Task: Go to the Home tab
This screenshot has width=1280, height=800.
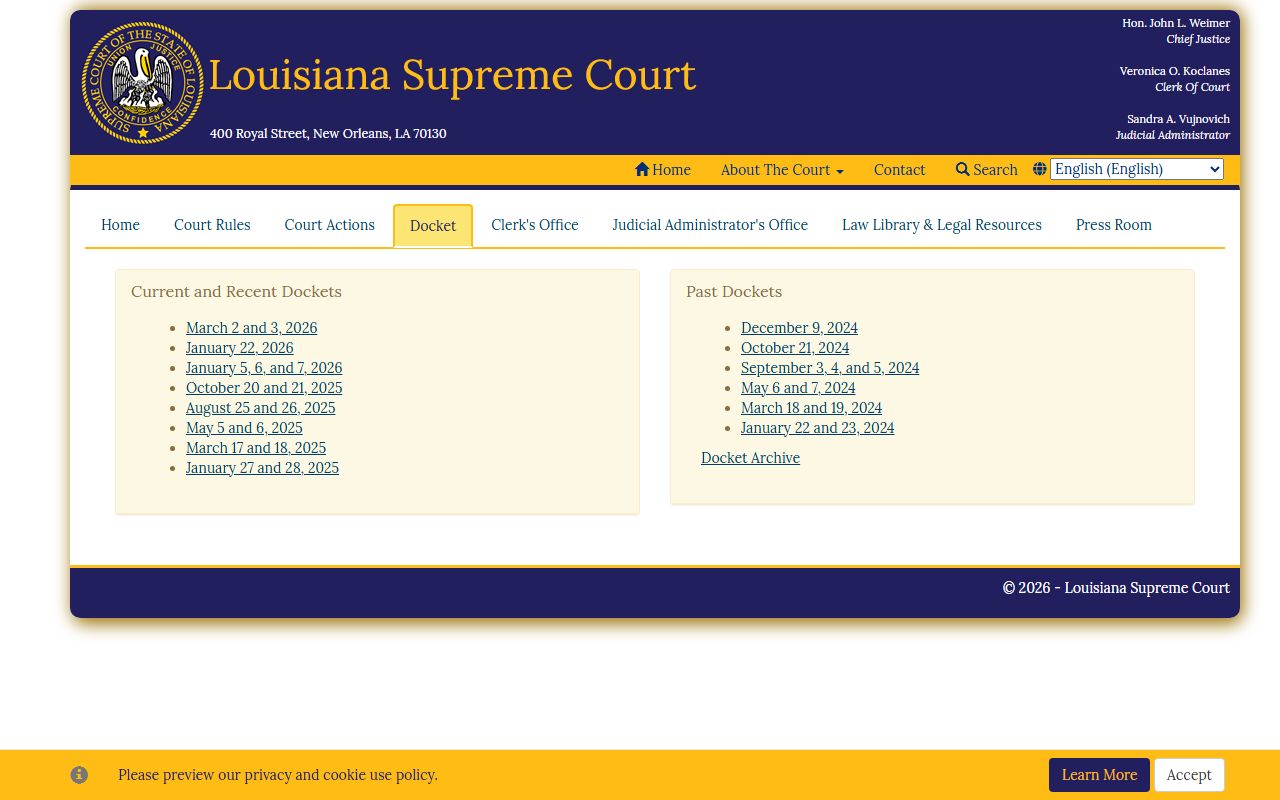Action: pyautogui.click(x=120, y=225)
